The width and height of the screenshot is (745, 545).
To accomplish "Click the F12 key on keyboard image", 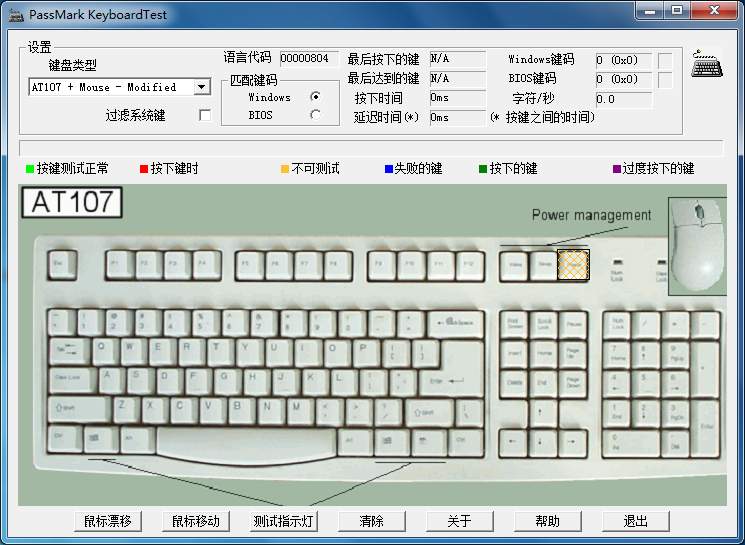I will click(x=470, y=265).
